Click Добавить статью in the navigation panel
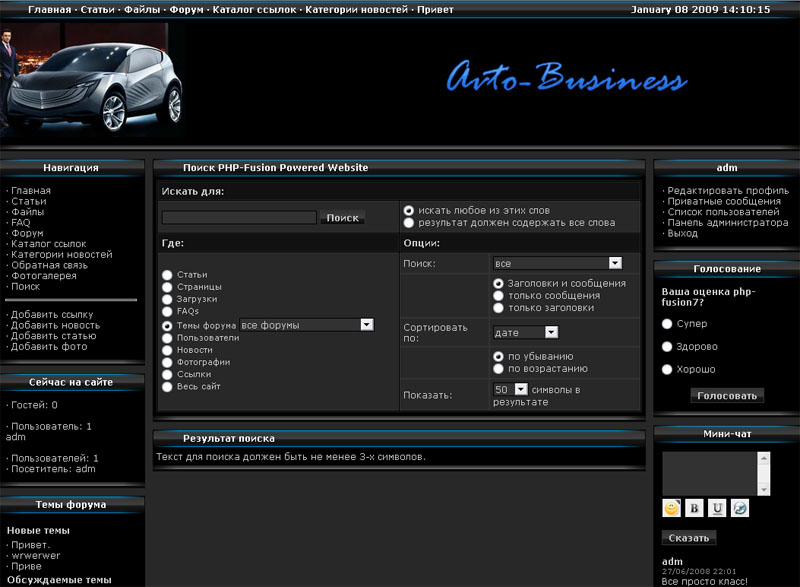Screen dimensions: 800x587 [x=54, y=336]
